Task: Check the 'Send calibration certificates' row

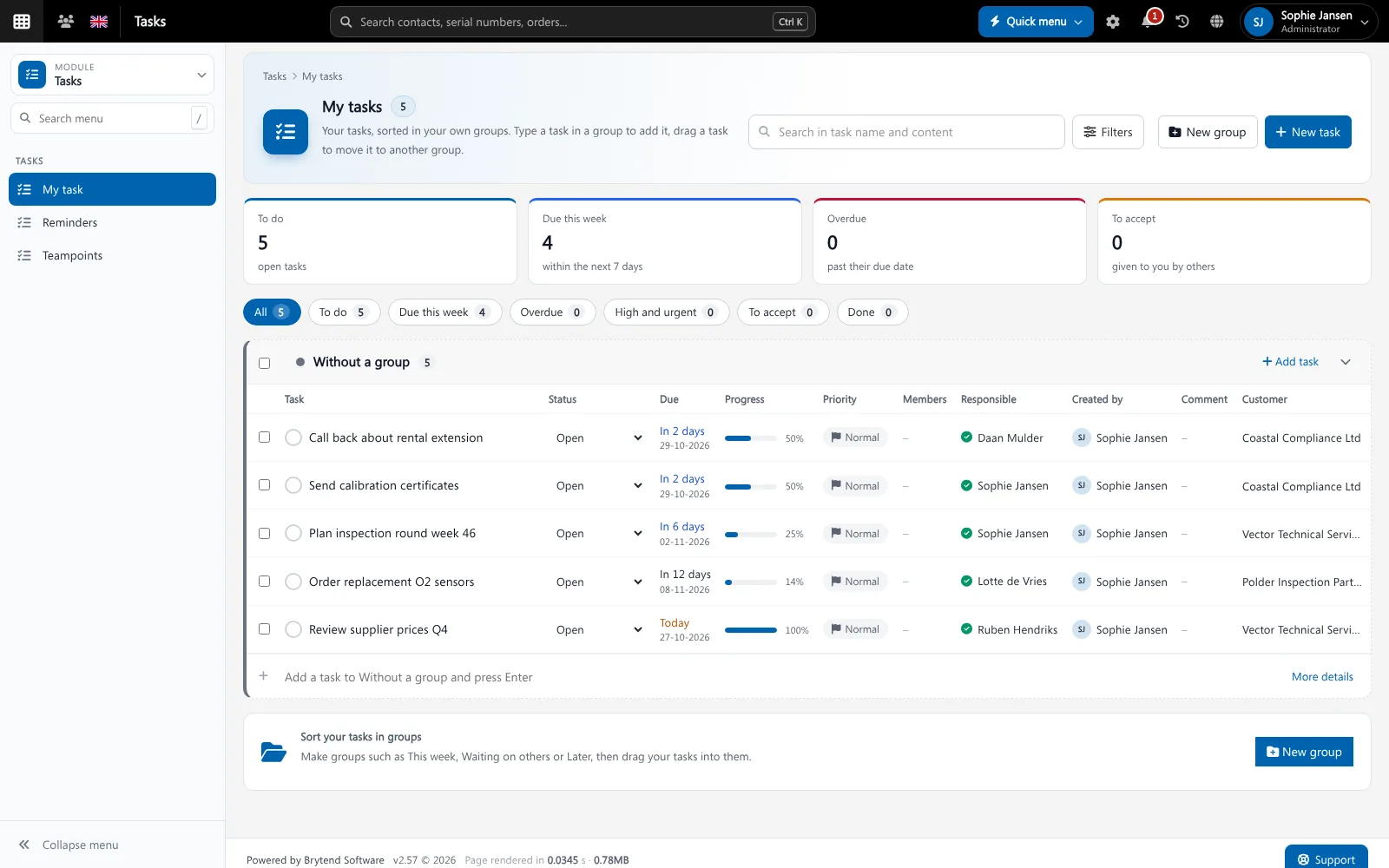Action: tap(265, 485)
